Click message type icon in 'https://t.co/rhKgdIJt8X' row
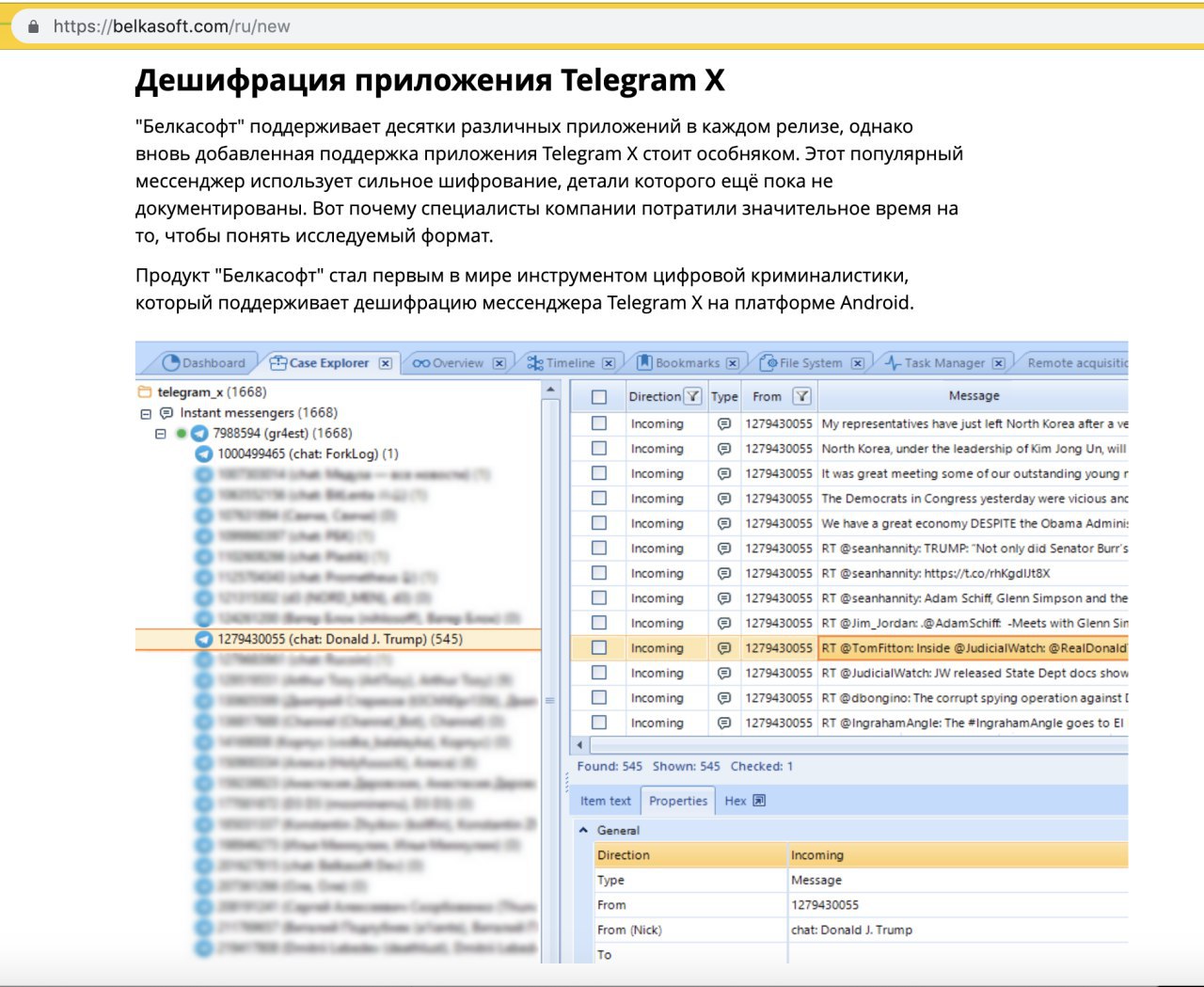Viewport: 1204px width, 987px height. [724, 574]
